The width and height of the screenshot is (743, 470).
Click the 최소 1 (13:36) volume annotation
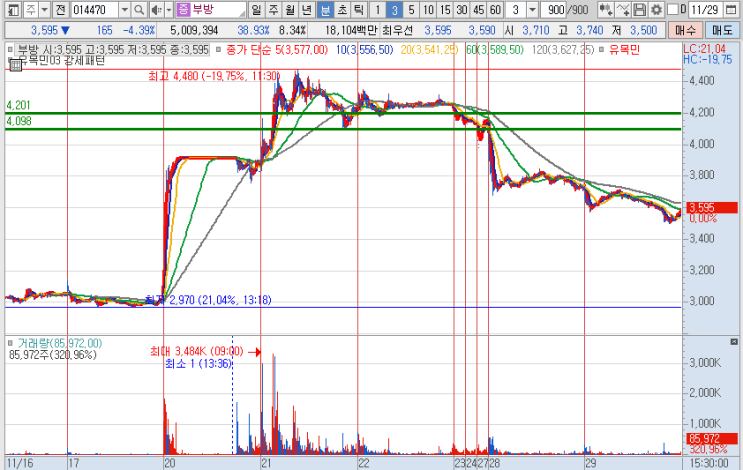tap(199, 363)
